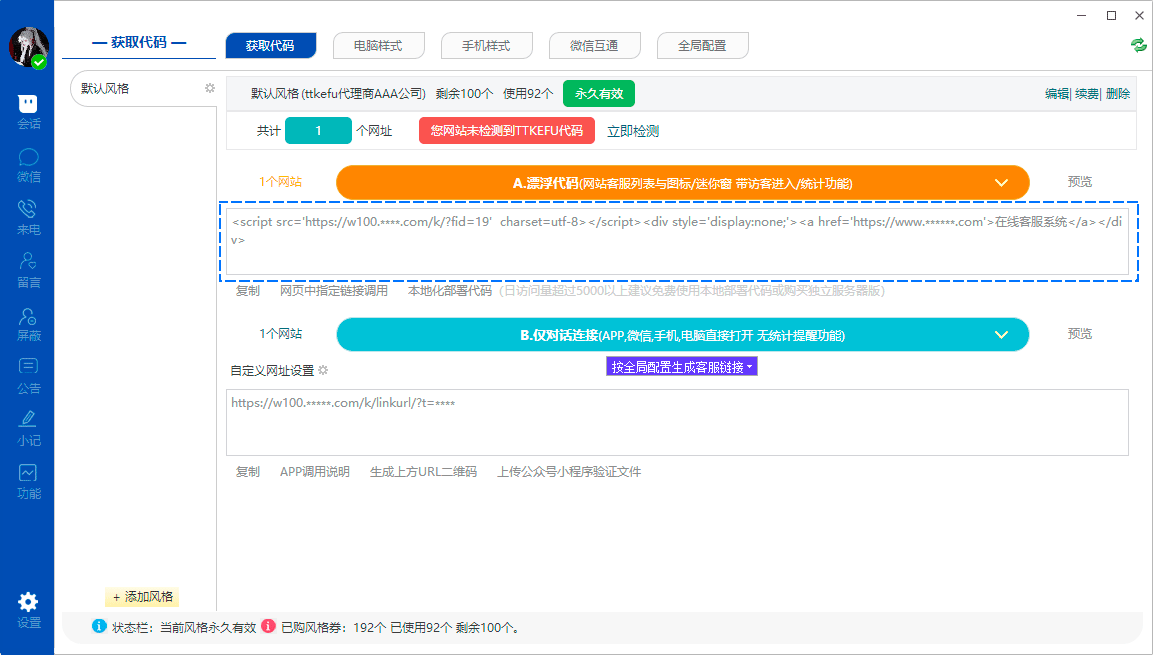Image resolution: width=1153 pixels, height=655 pixels.
Task: Open 设置 settings gear in sidebar
Action: 28,611
